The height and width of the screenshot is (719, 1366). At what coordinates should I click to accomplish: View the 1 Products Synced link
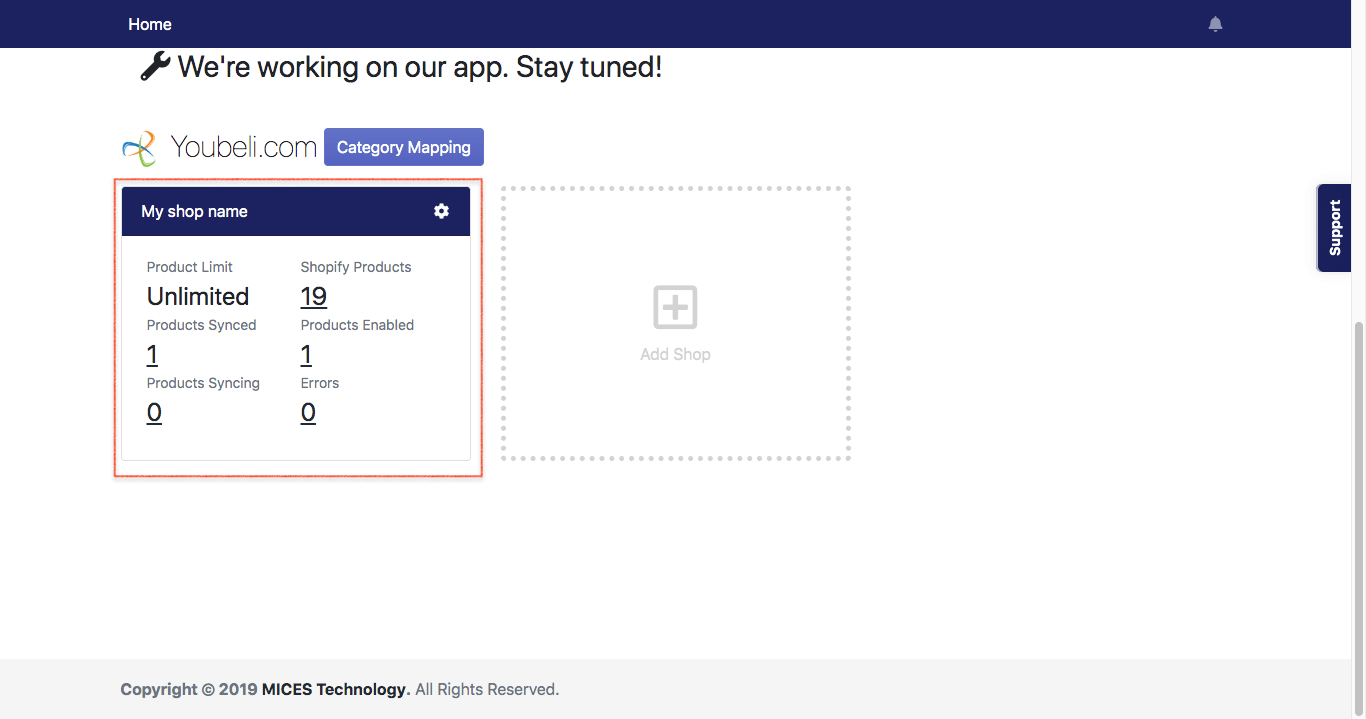click(152, 354)
